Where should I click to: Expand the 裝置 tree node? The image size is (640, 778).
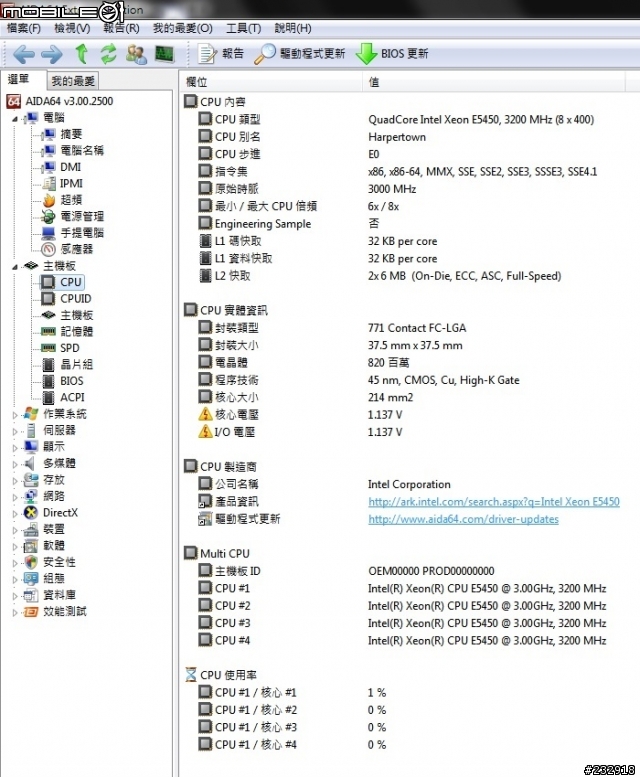point(15,530)
